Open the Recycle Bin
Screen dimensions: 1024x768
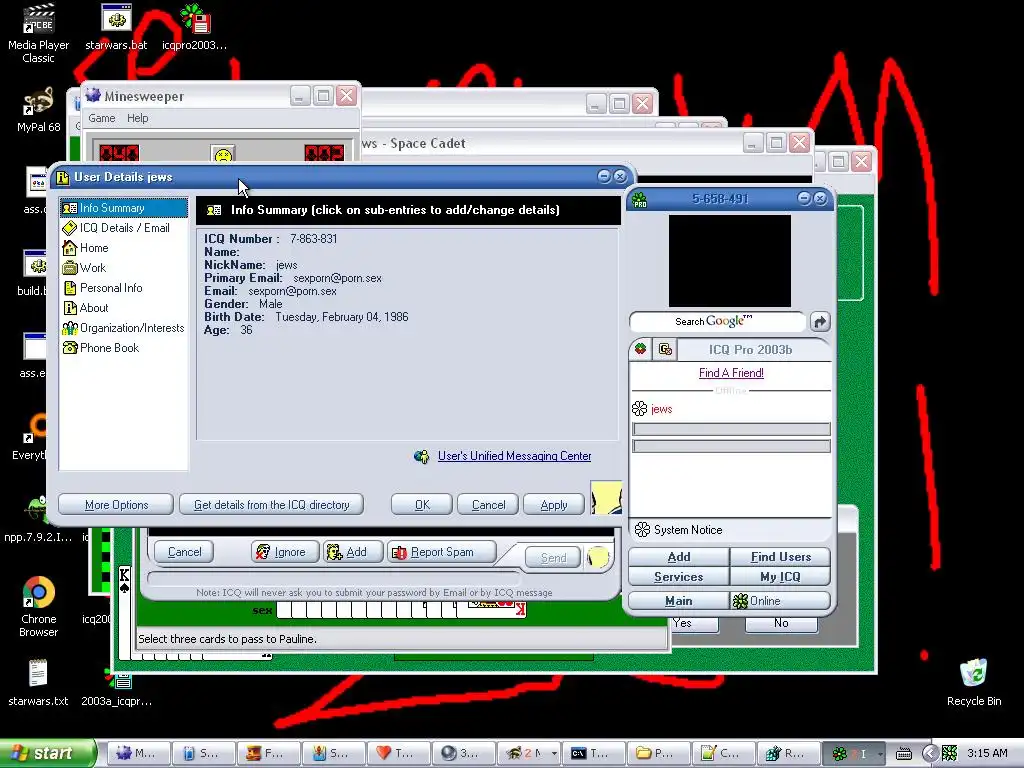tap(974, 683)
